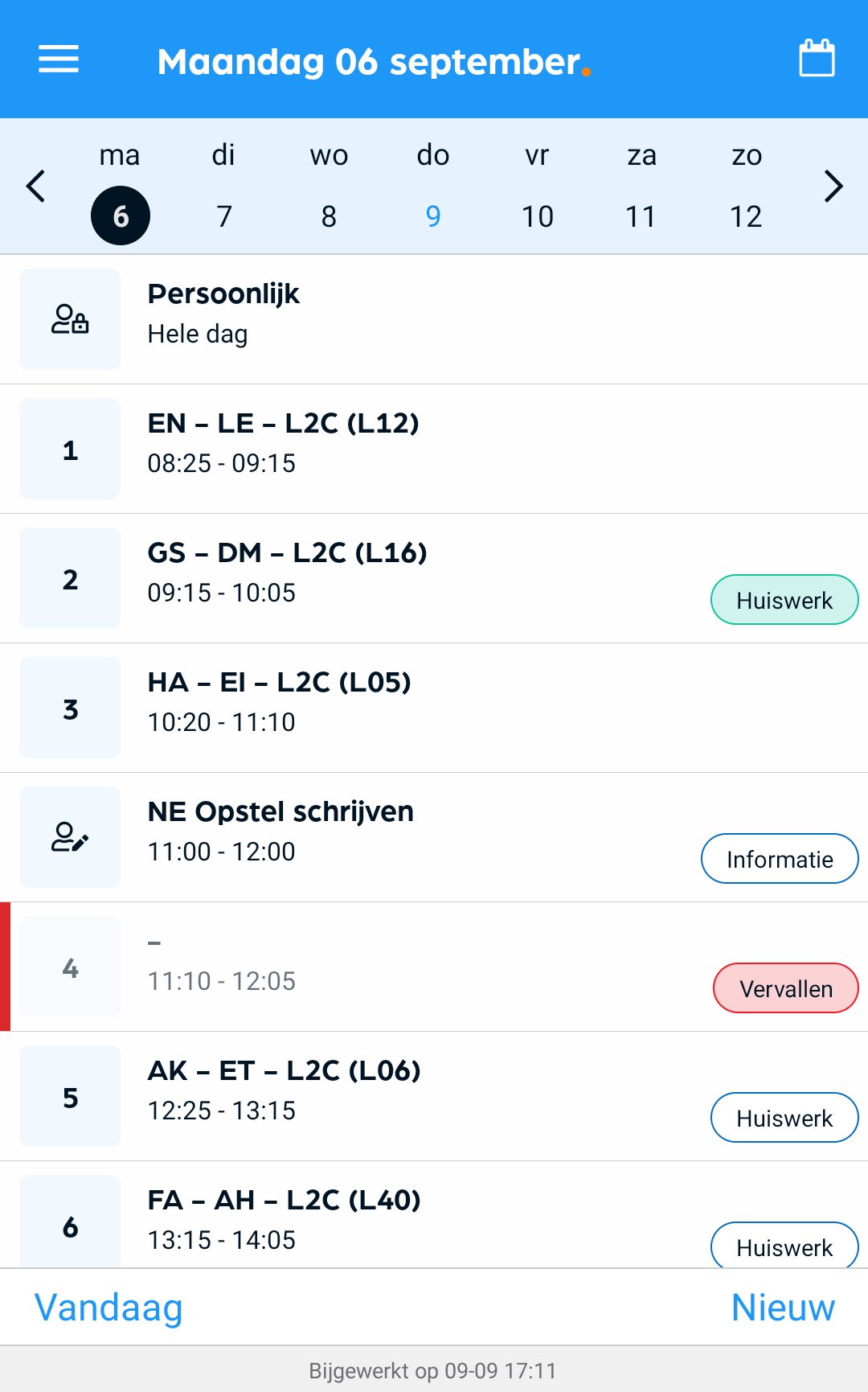The width and height of the screenshot is (868, 1392).
Task: Tap the lesson hour 5 number tile
Action: tap(70, 1096)
